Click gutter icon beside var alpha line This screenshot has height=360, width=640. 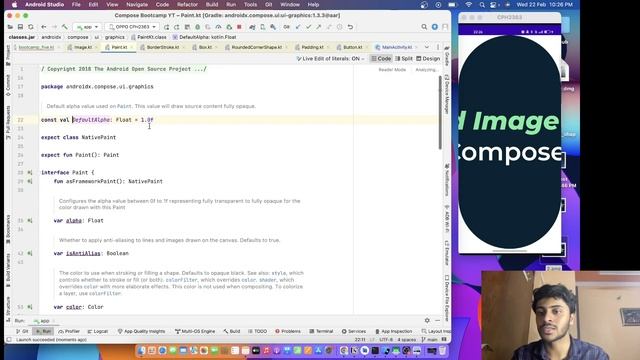coord(30,220)
